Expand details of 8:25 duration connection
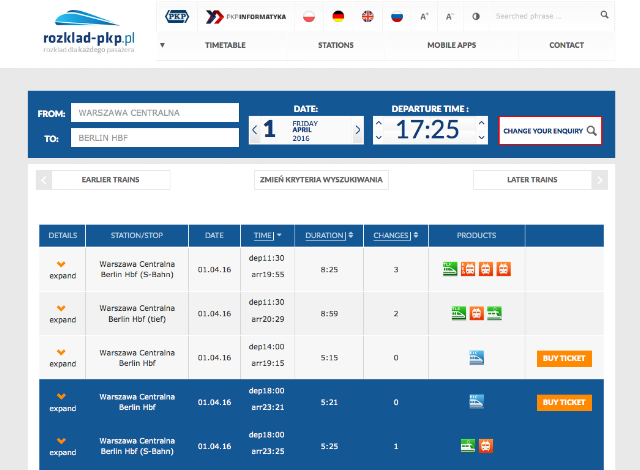 (x=62, y=270)
